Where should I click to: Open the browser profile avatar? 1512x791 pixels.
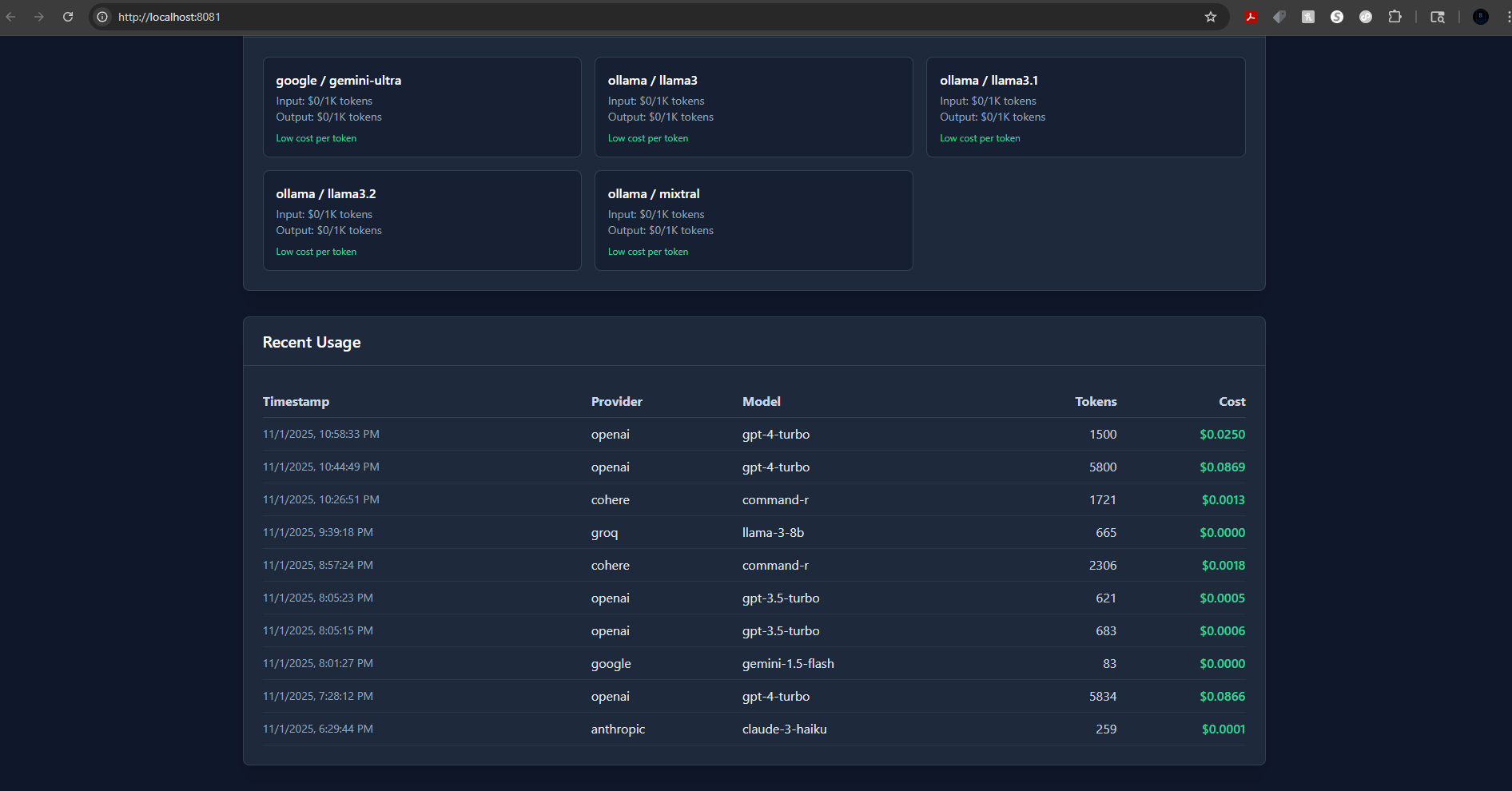[x=1481, y=17]
